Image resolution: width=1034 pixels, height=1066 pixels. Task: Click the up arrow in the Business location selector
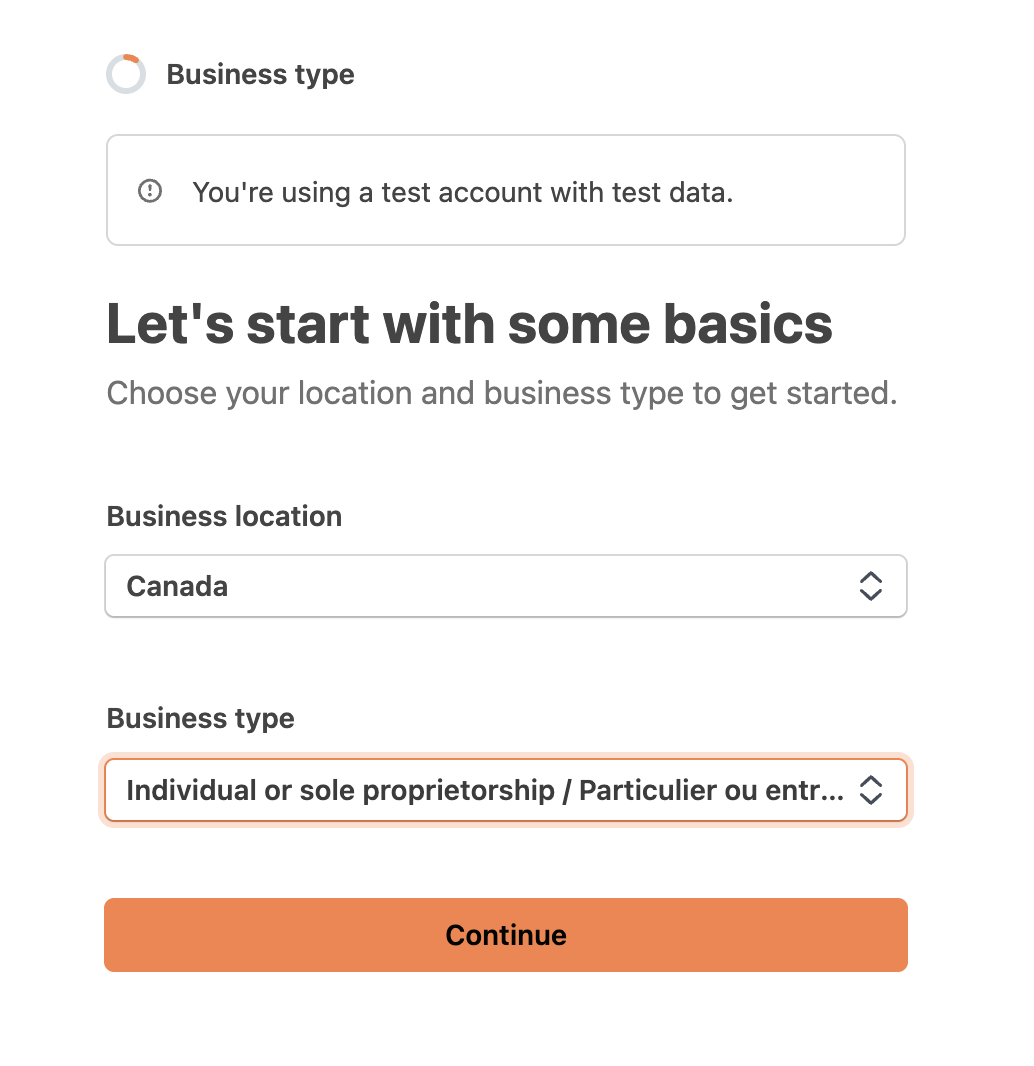coord(871,578)
